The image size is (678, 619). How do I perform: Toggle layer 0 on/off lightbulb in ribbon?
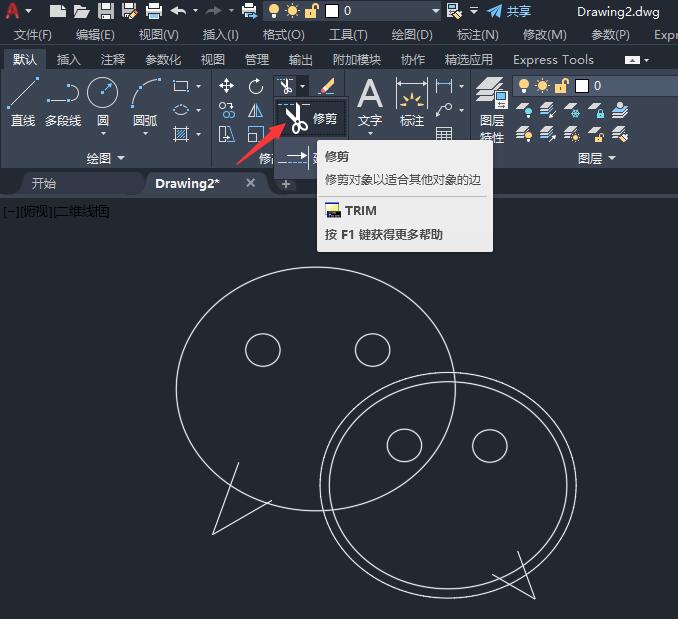click(x=524, y=86)
